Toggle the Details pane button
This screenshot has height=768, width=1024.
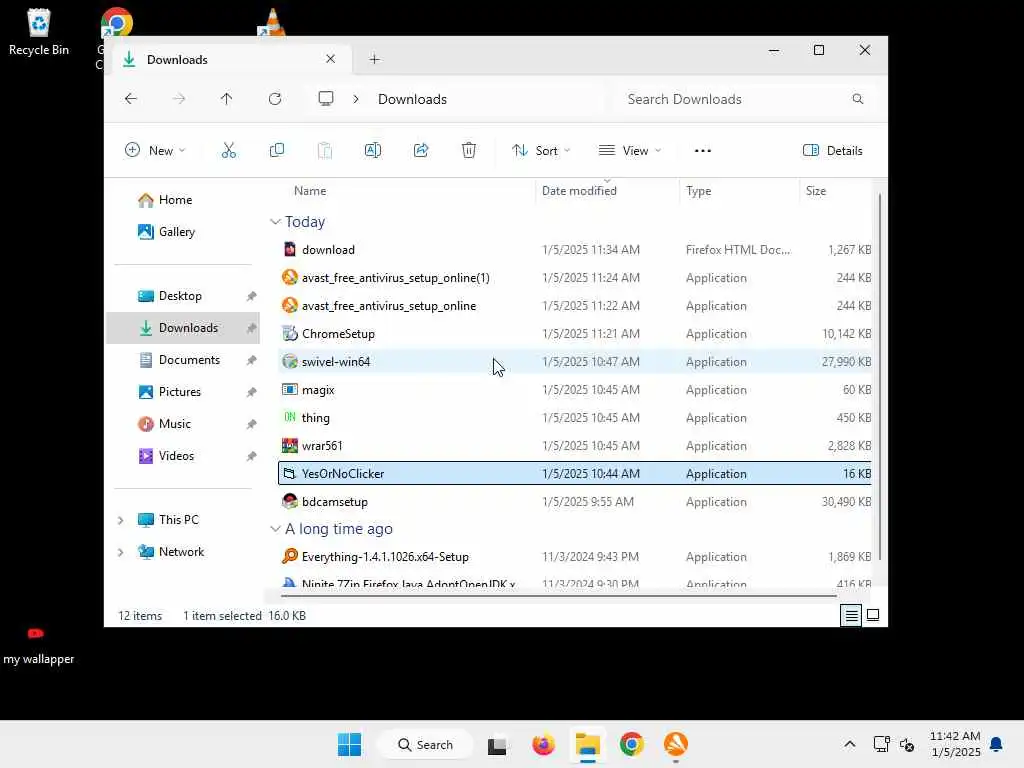tap(833, 150)
